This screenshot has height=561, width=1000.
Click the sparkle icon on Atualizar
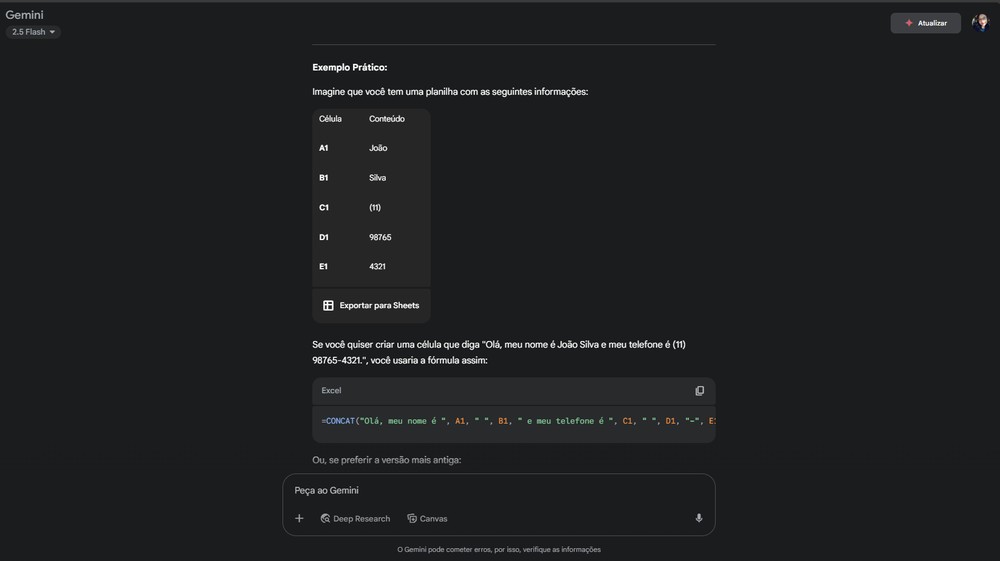(x=908, y=23)
